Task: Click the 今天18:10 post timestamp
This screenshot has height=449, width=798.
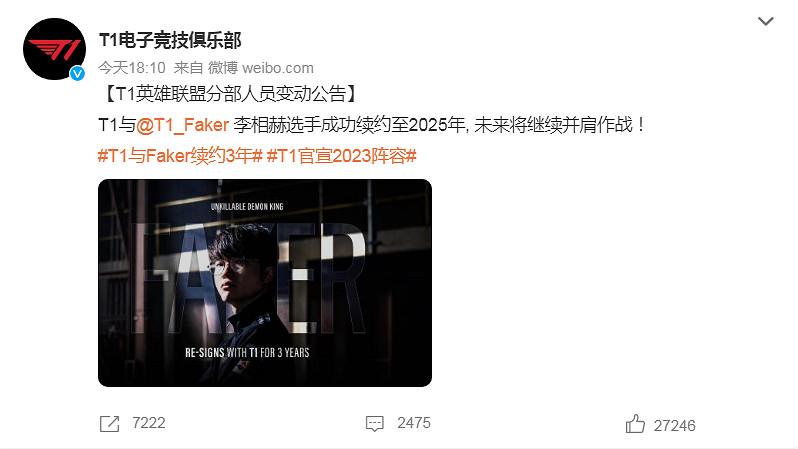Action: tap(132, 68)
